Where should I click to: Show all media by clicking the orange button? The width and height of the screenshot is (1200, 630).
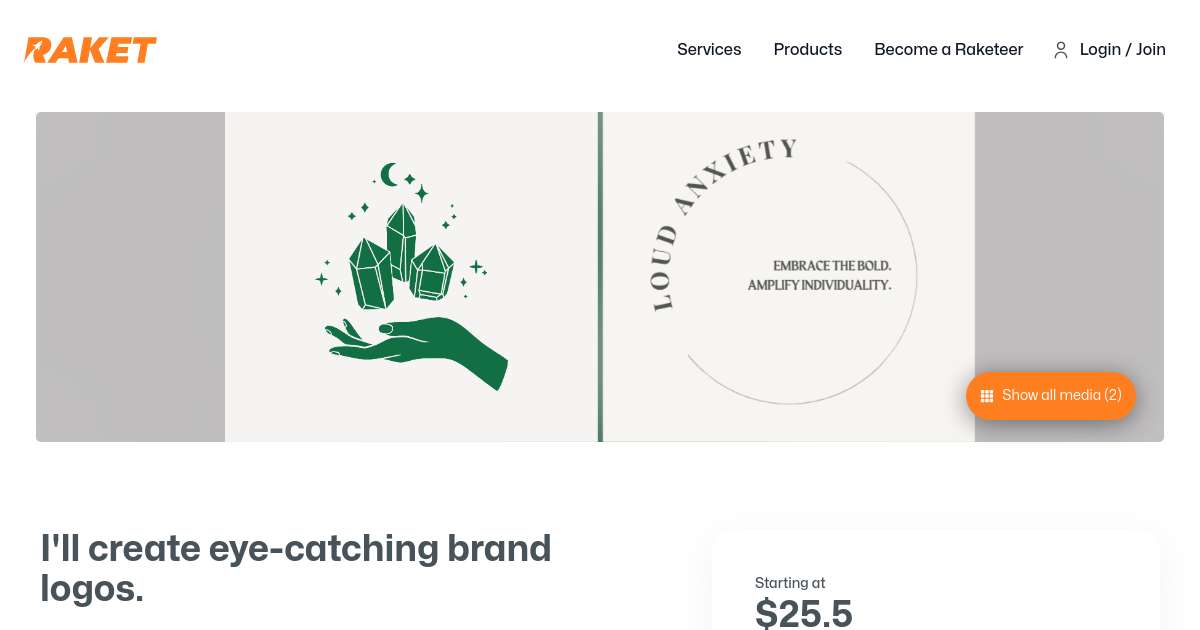(x=1050, y=395)
